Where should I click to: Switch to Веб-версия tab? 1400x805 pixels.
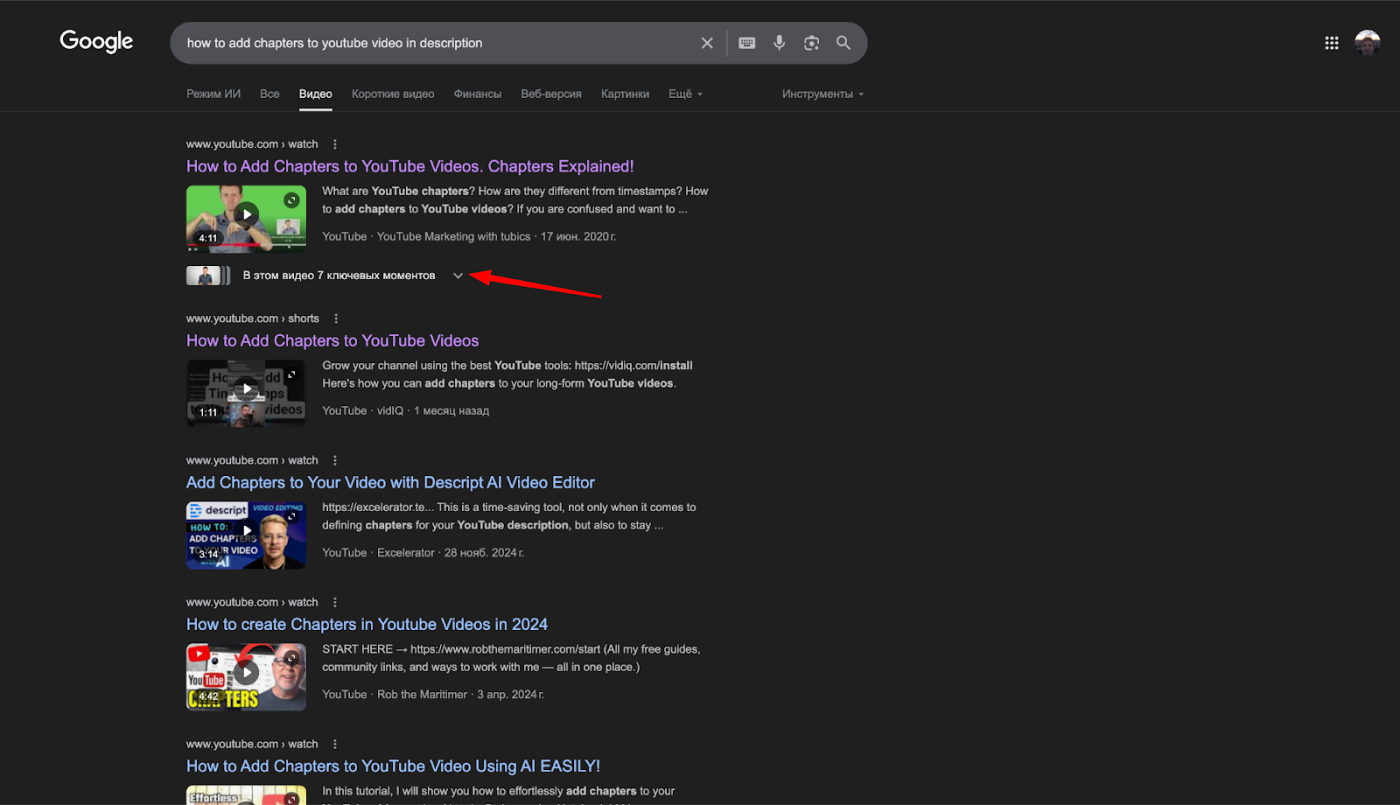(x=551, y=94)
